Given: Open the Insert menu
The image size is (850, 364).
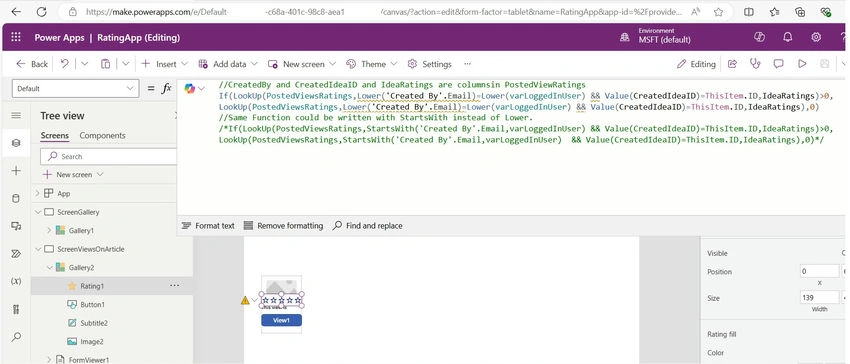Looking at the screenshot, I should coord(165,64).
